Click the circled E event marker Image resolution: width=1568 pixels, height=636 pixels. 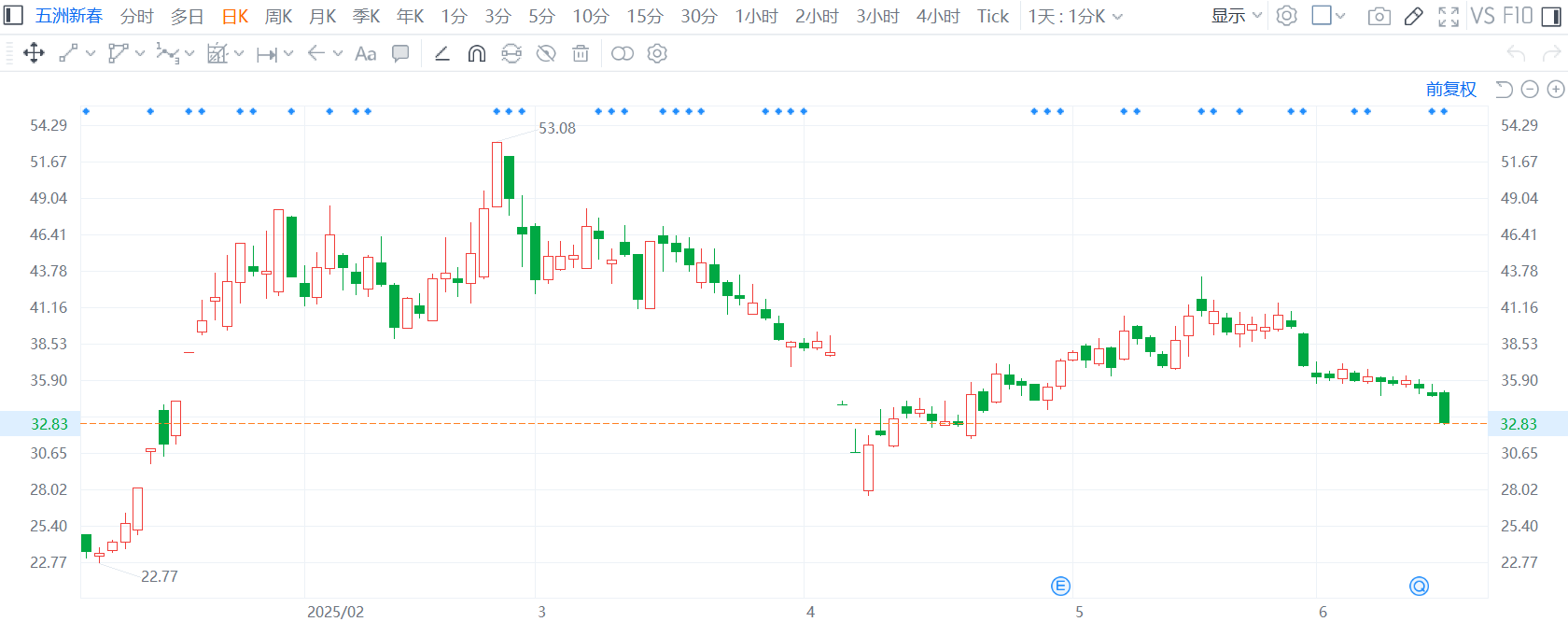pyautogui.click(x=1060, y=586)
